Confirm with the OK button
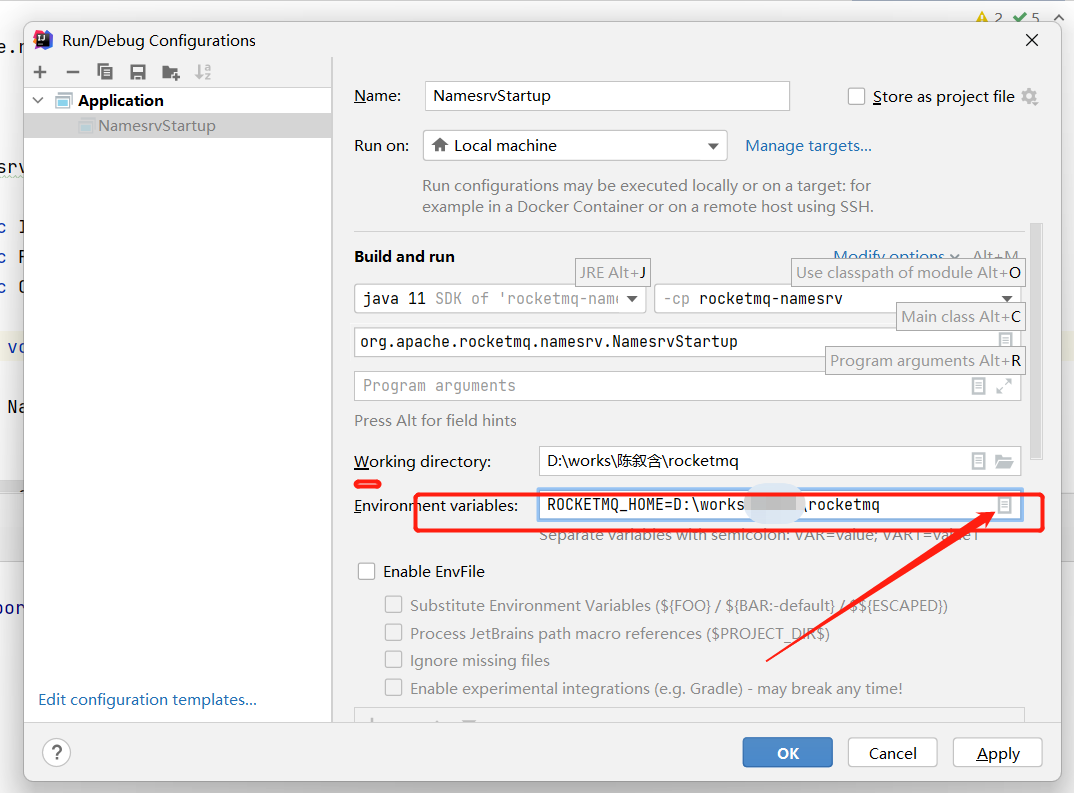The width and height of the screenshot is (1074, 793). [x=788, y=753]
